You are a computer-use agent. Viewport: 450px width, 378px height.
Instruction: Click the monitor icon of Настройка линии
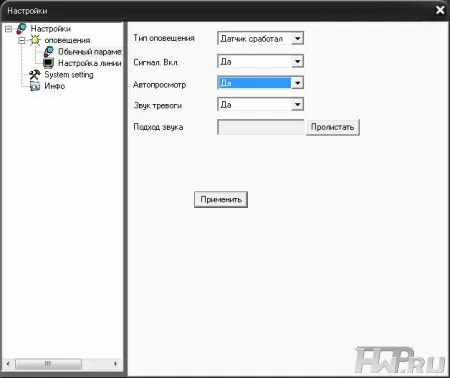click(x=49, y=63)
